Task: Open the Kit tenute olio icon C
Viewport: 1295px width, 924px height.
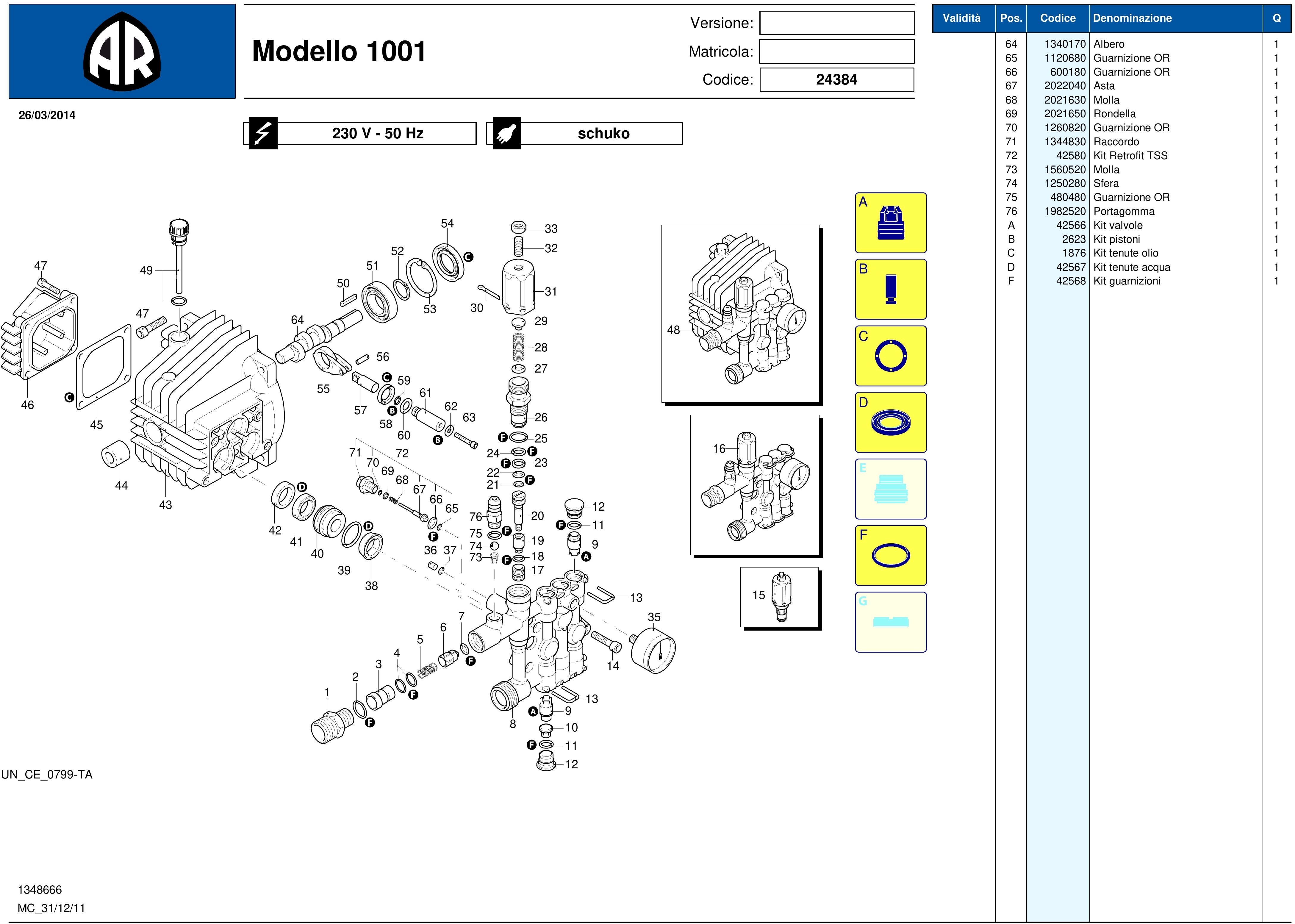Action: coord(890,356)
